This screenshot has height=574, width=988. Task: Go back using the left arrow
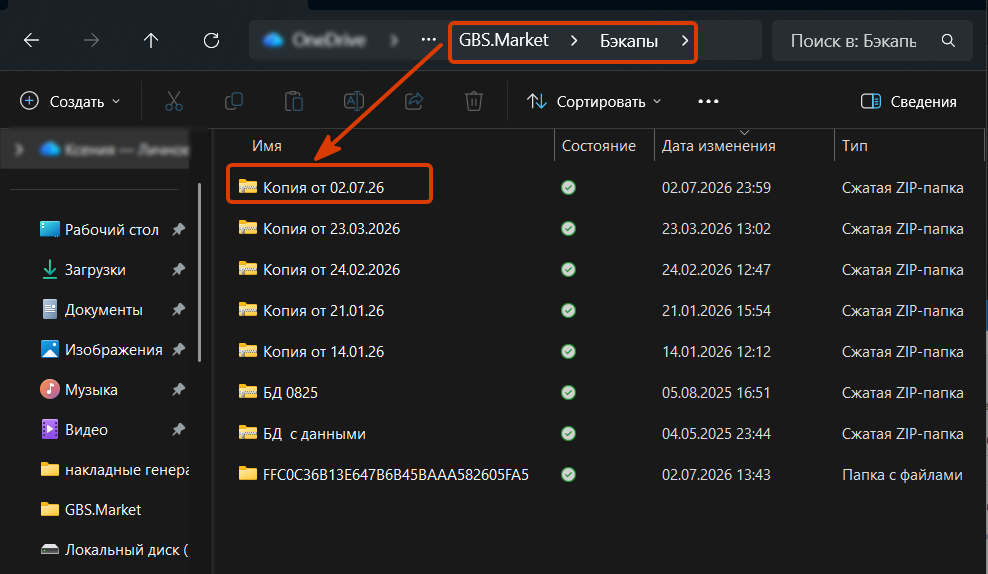click(x=31, y=41)
